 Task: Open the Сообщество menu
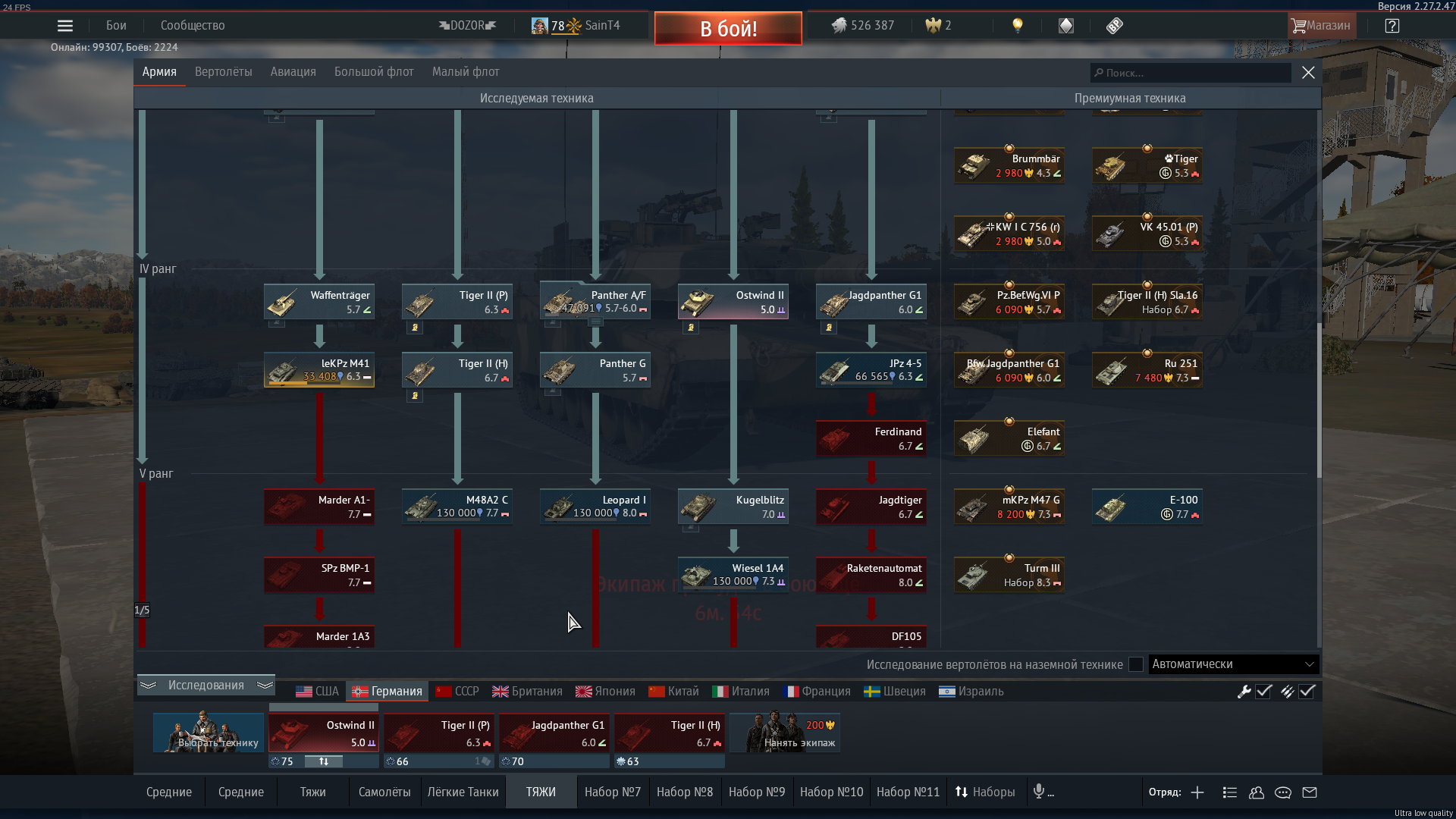(x=193, y=26)
